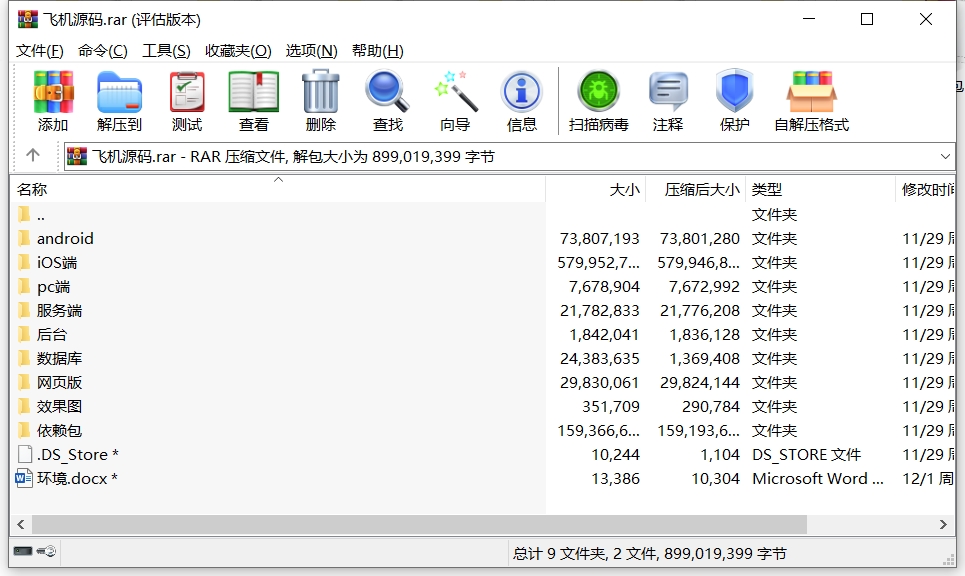Open the 选项(N) menu
The width and height of the screenshot is (965, 576).
coord(311,51)
